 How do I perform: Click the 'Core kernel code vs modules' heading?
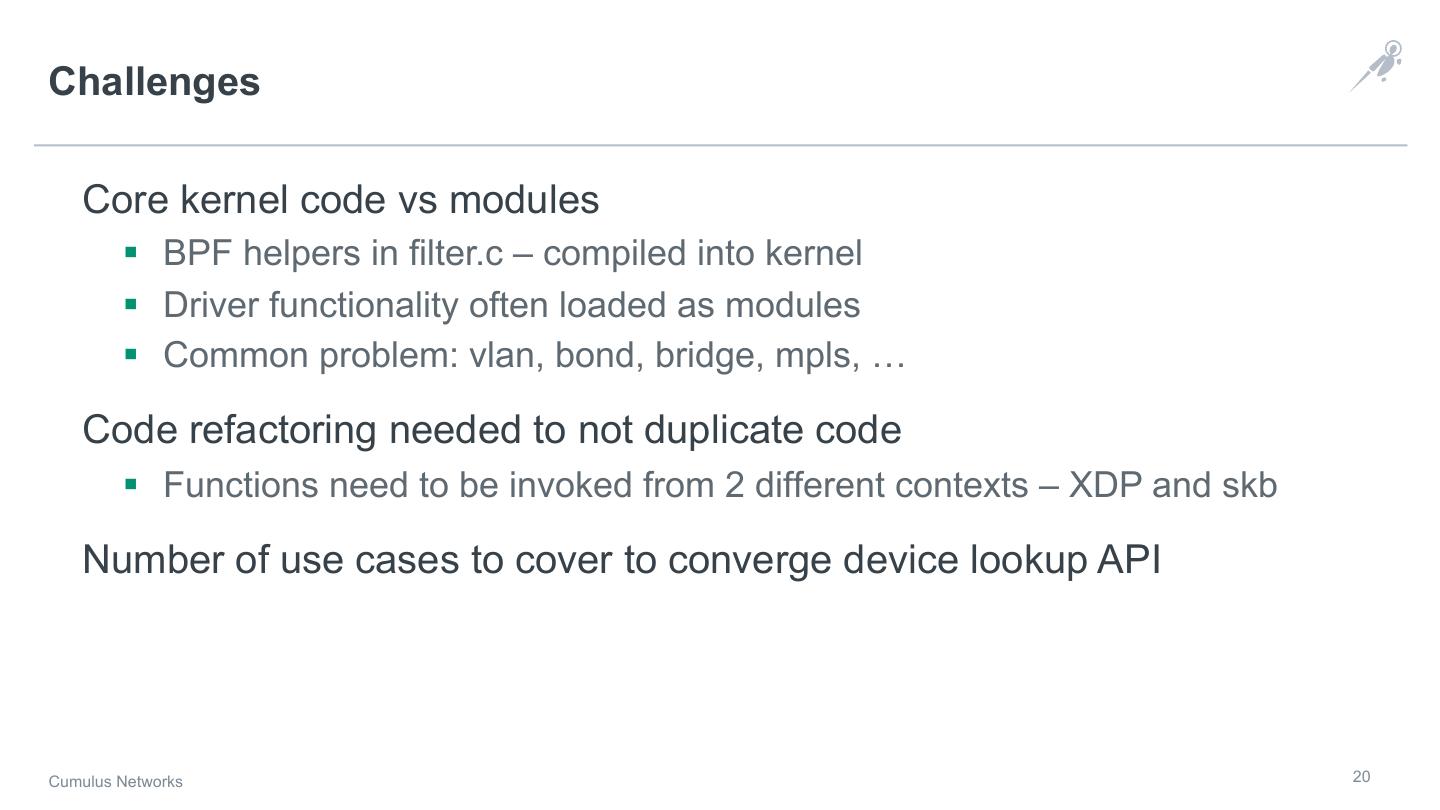coord(340,200)
